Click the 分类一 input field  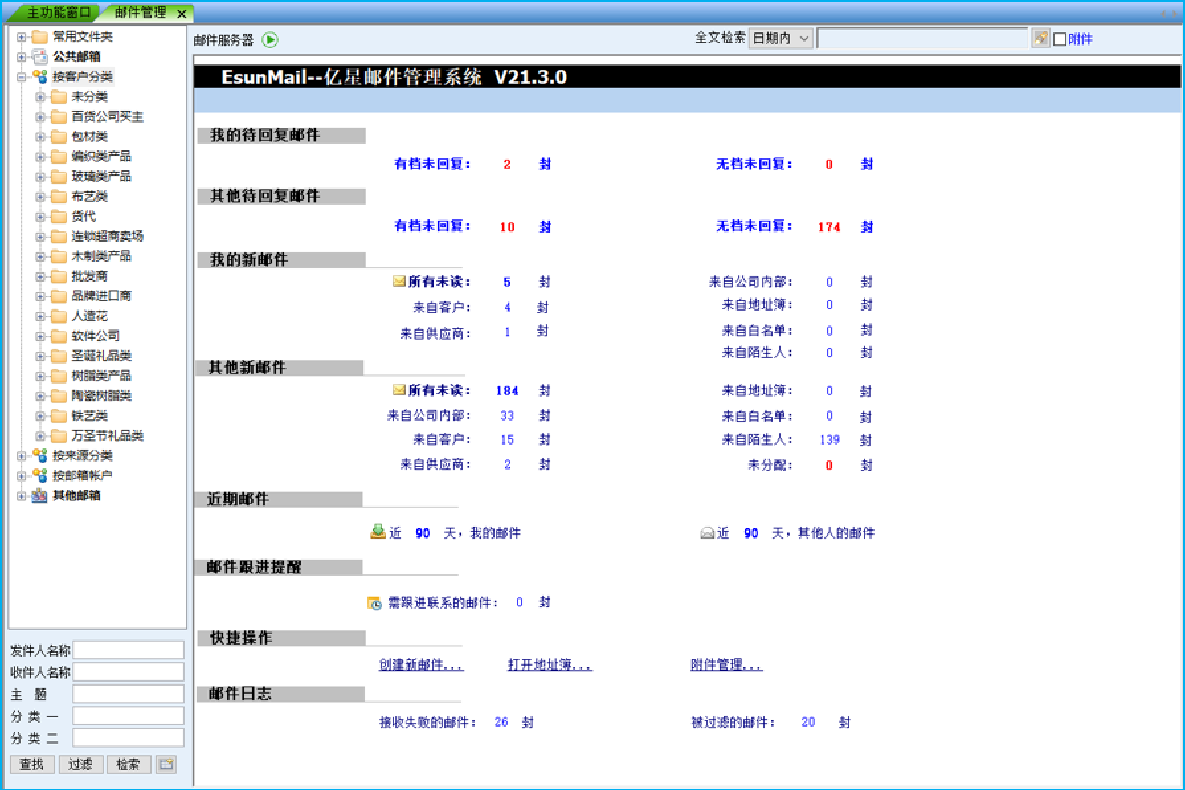128,716
